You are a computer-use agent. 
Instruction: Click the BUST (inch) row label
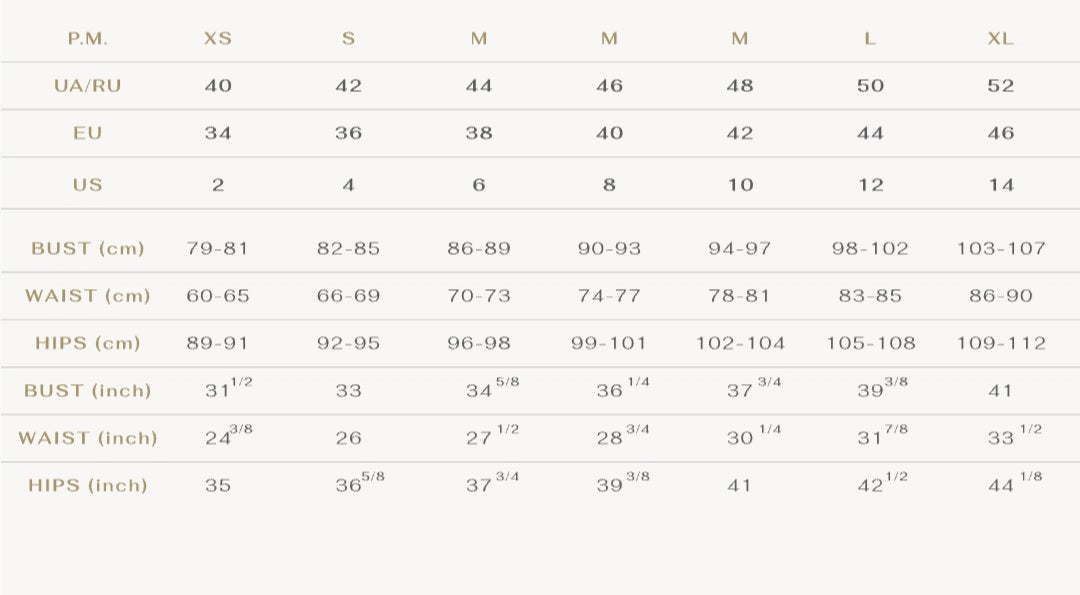pos(88,391)
